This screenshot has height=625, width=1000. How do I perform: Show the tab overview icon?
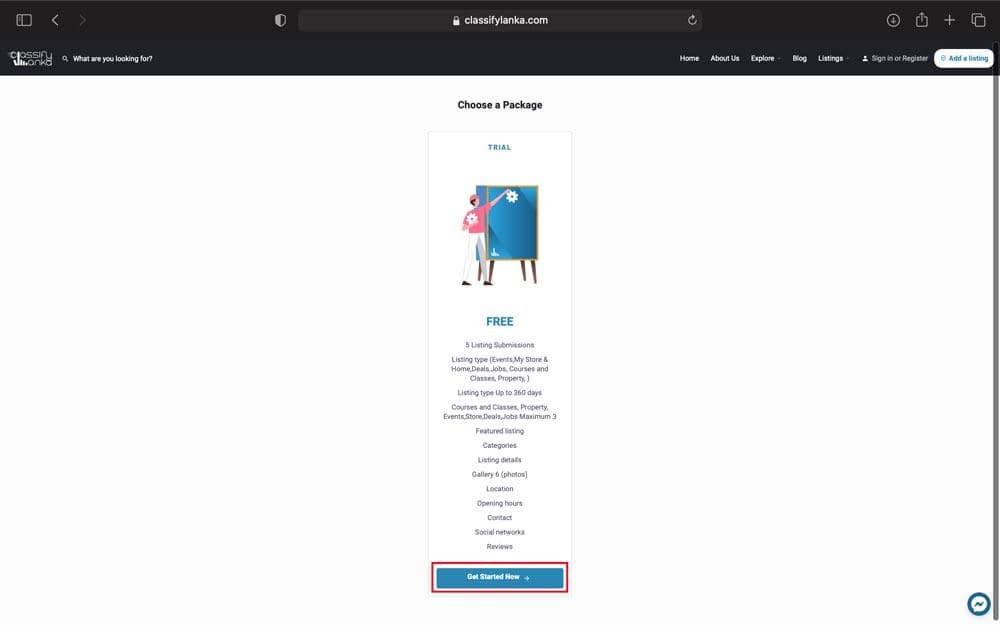(x=978, y=20)
